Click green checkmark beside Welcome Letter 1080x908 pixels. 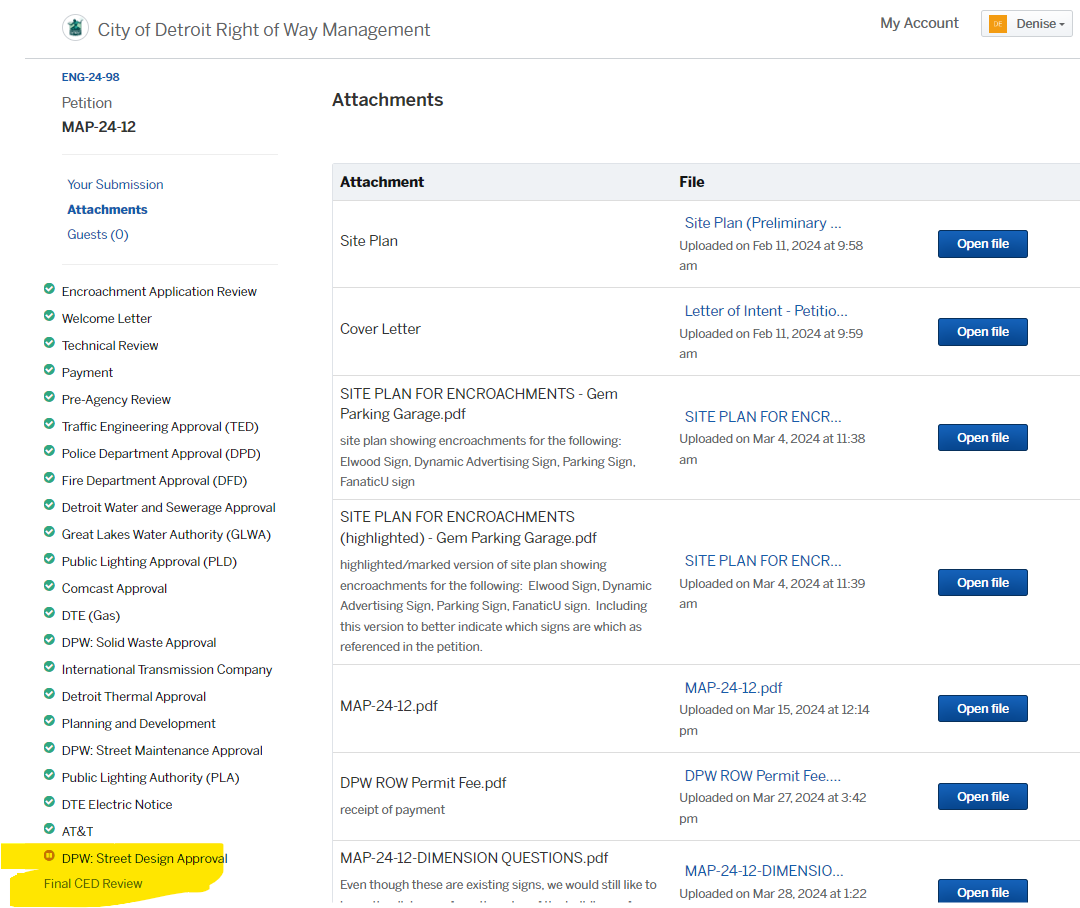pyautogui.click(x=49, y=317)
